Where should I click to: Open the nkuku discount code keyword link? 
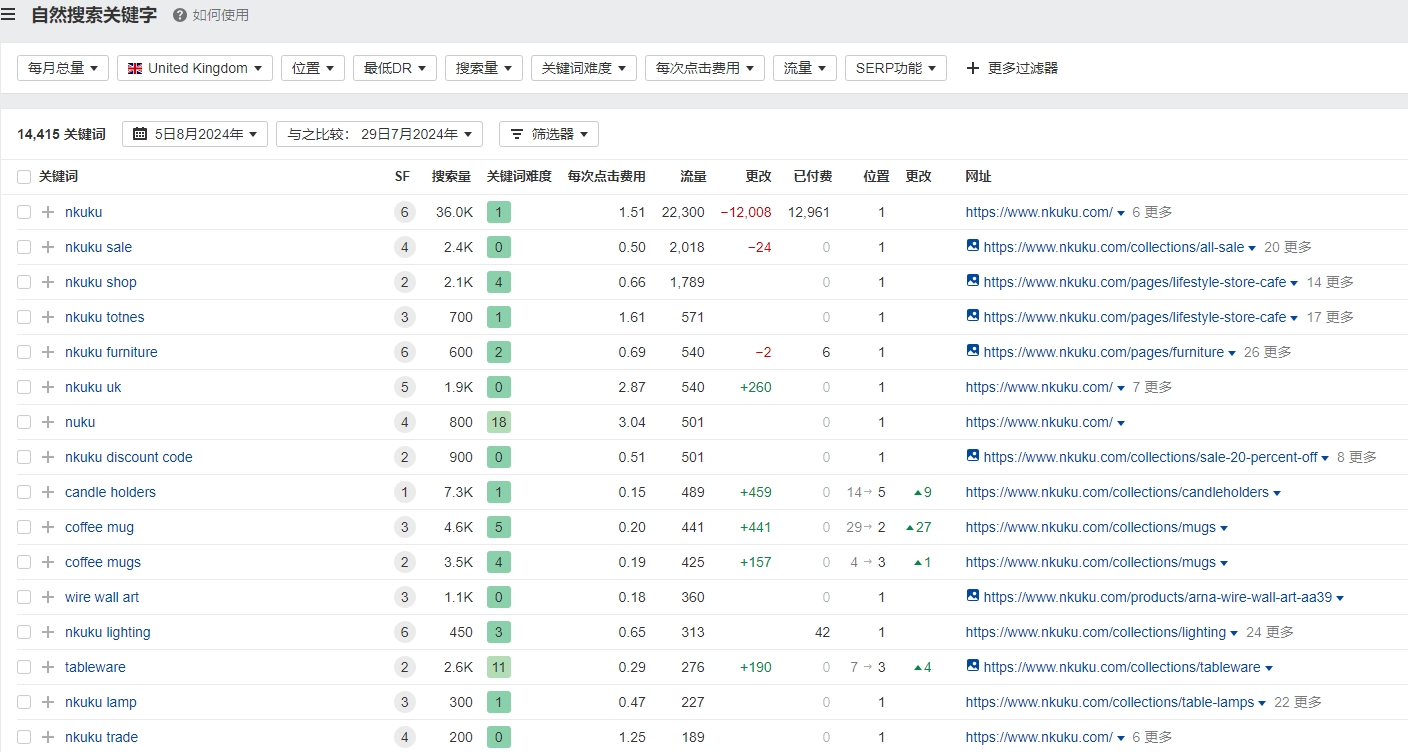pyautogui.click(x=129, y=457)
